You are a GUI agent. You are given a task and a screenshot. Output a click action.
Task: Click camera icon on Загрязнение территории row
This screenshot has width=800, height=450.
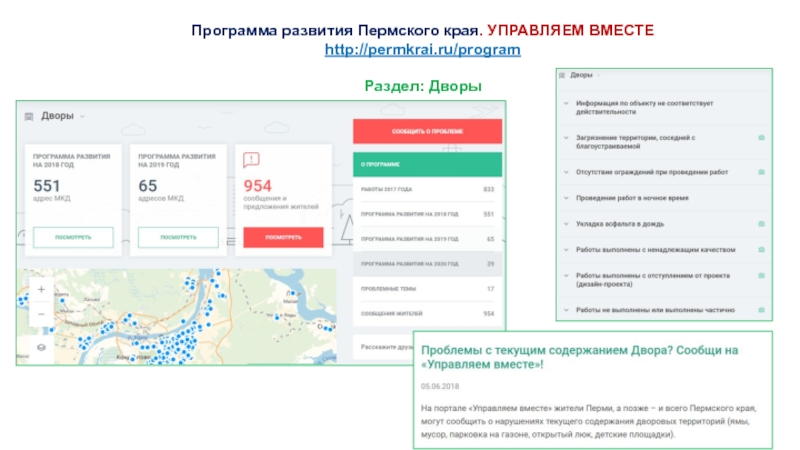[761, 138]
